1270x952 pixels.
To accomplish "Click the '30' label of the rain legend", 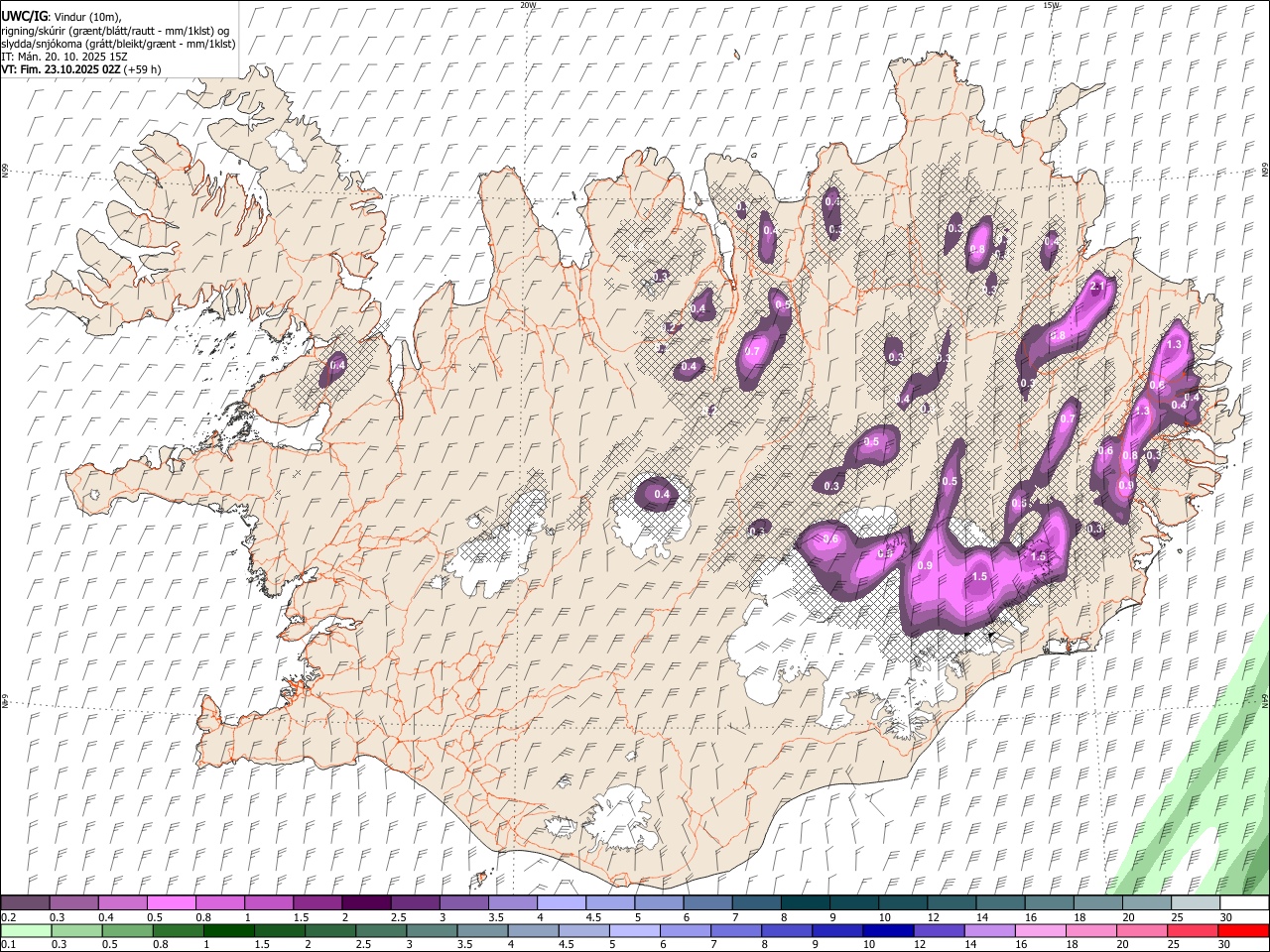I will (x=1223, y=945).
